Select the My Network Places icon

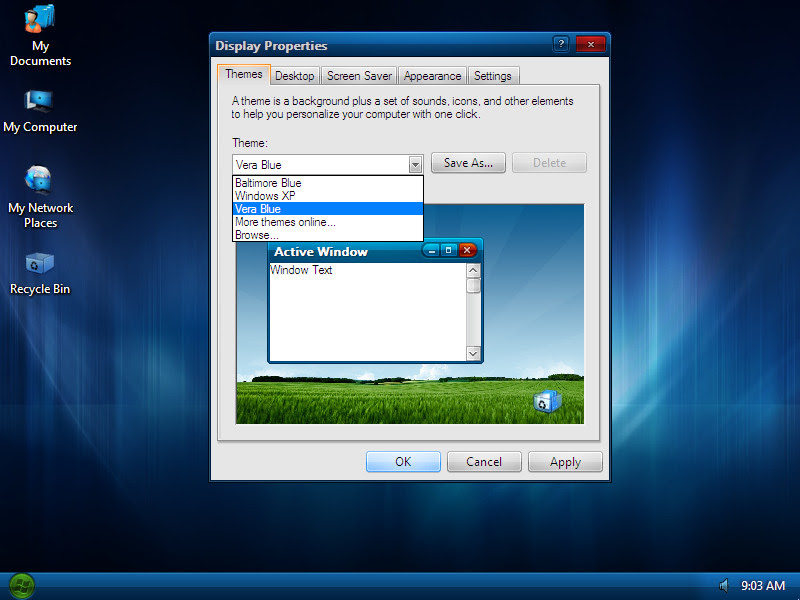coord(40,197)
